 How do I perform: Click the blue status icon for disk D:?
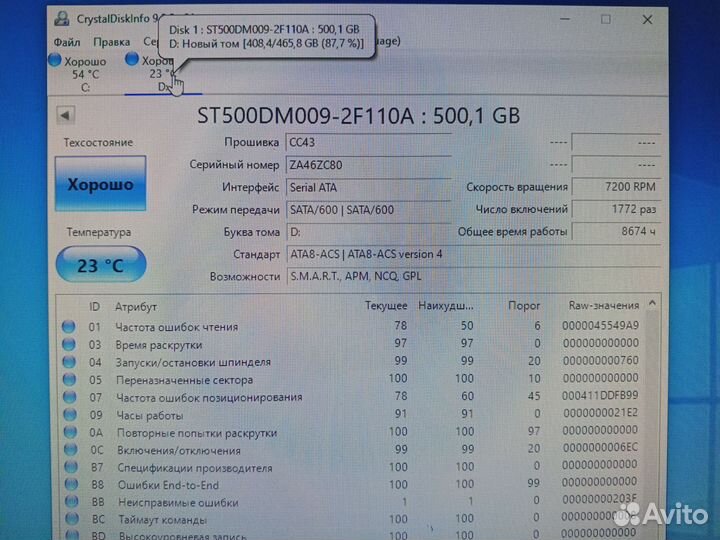[131, 60]
